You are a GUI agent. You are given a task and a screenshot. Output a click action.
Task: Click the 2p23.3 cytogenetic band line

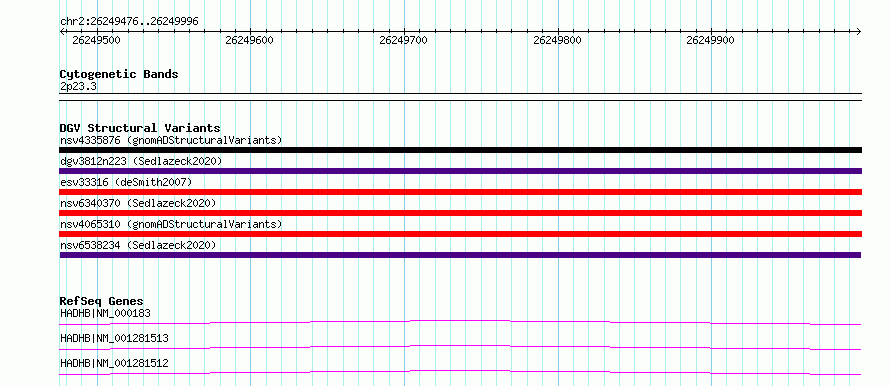coord(460,97)
